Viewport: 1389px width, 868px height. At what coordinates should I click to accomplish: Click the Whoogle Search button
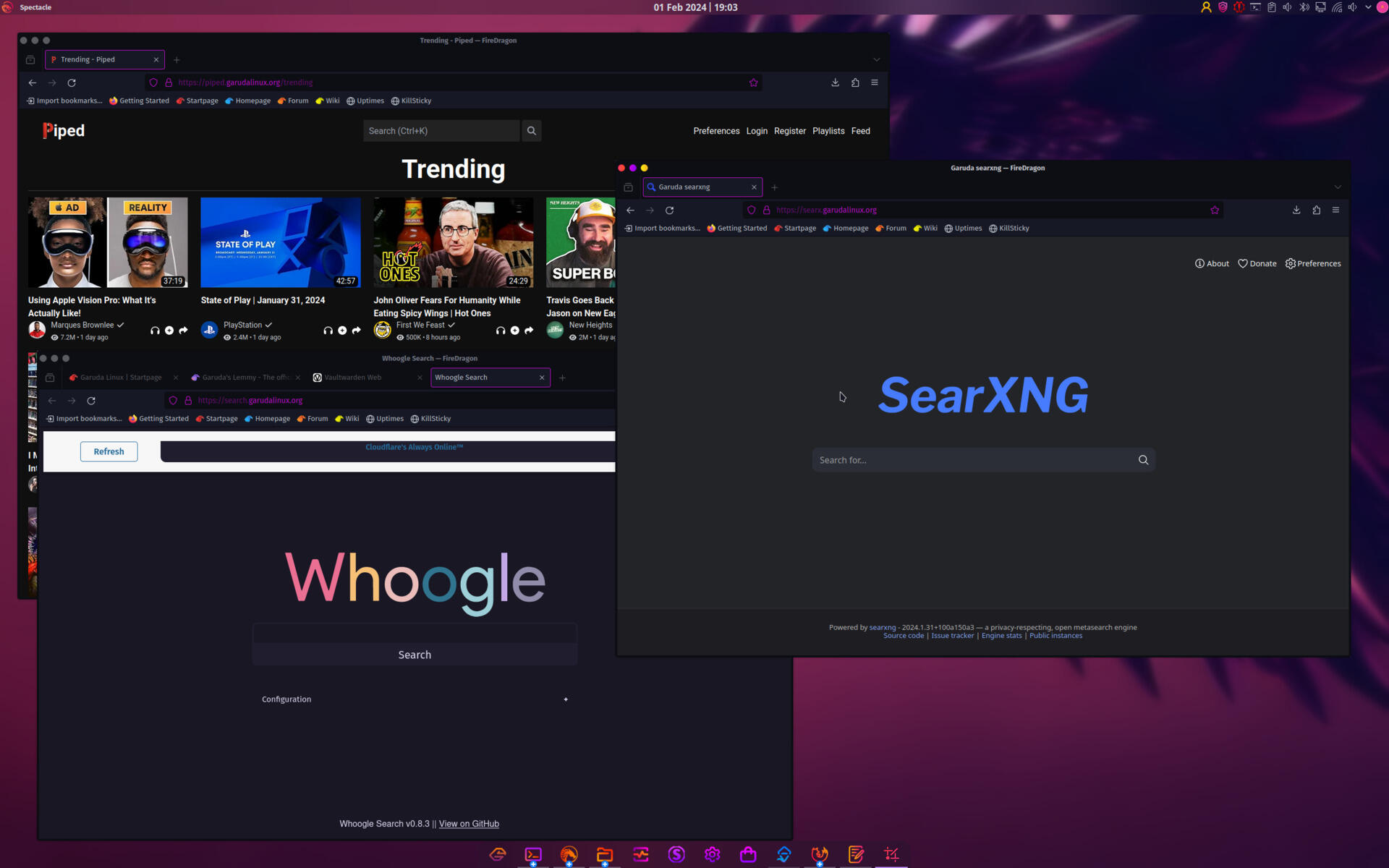coord(415,655)
